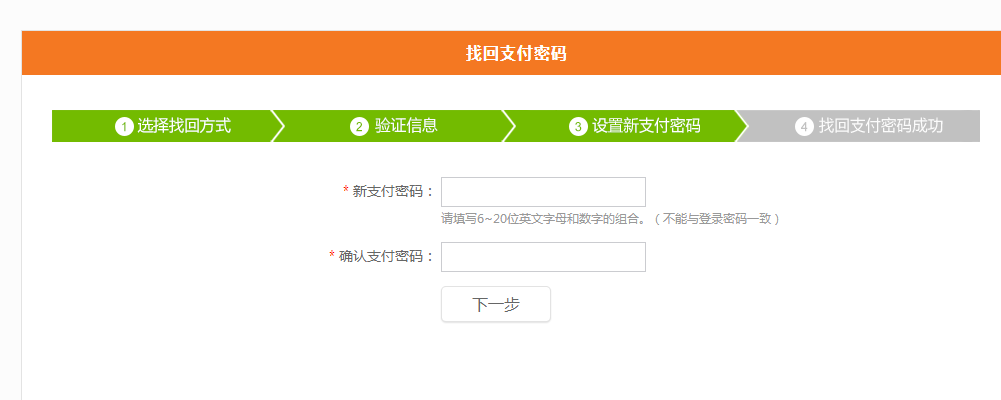Select the 设置新支付密码 step label
This screenshot has height=400, width=1001.
click(x=646, y=126)
